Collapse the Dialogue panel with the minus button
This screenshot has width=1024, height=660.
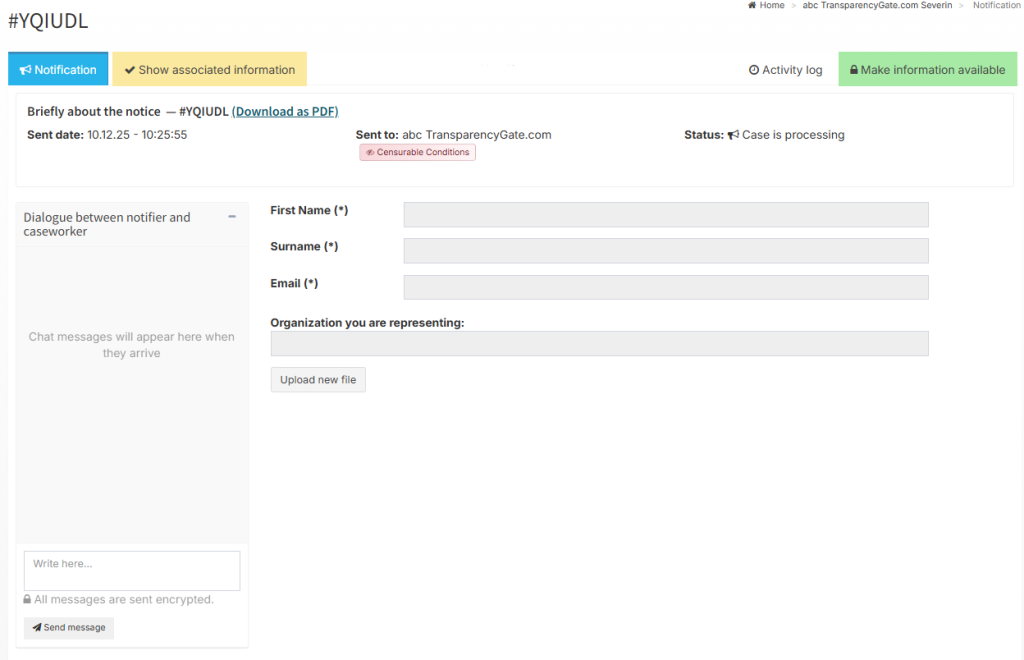pyautogui.click(x=232, y=217)
